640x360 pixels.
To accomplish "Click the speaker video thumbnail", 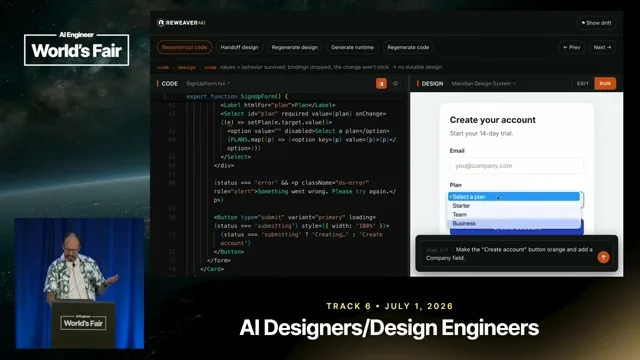I will coord(80,283).
